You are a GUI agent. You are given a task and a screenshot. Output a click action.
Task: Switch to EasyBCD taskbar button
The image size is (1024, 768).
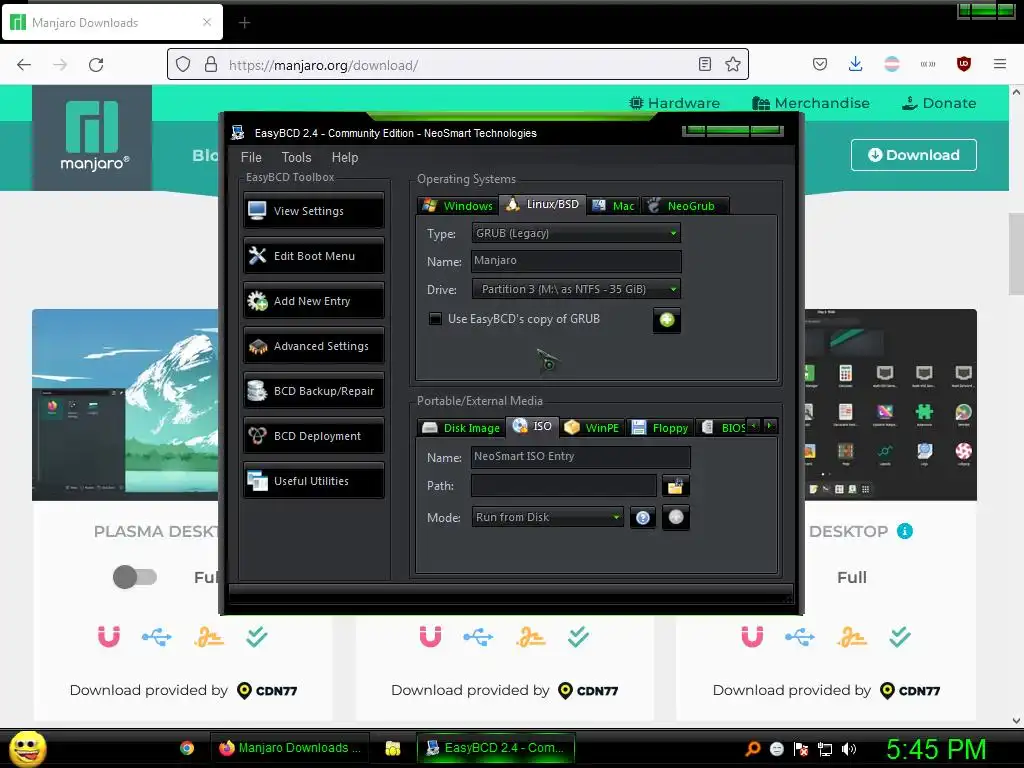click(x=496, y=748)
